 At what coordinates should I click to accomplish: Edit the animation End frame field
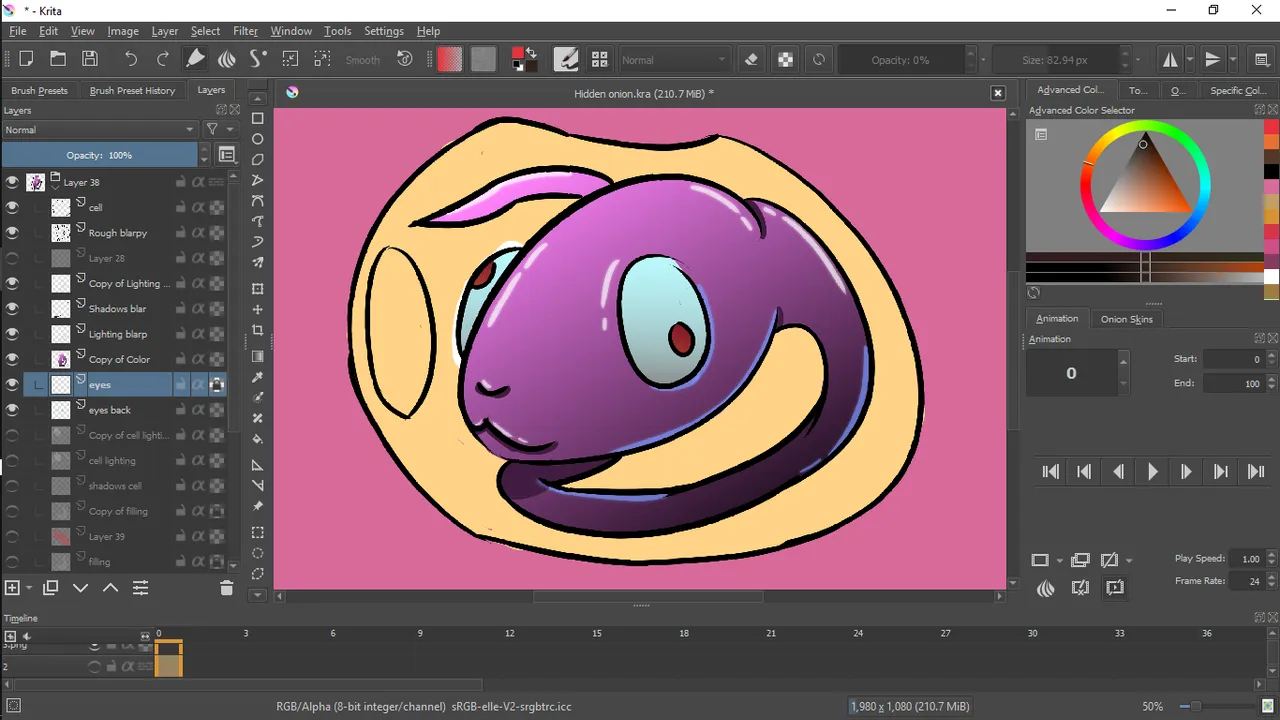click(x=1233, y=383)
